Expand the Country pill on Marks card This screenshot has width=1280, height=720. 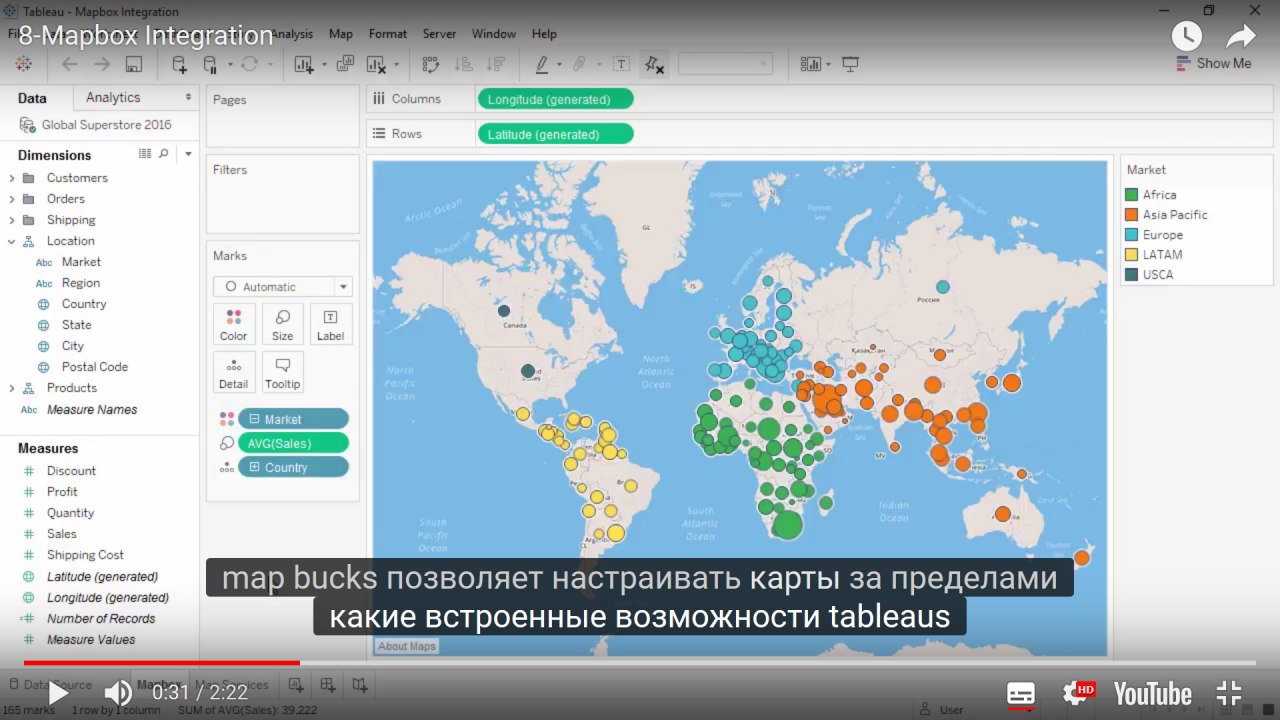(254, 467)
